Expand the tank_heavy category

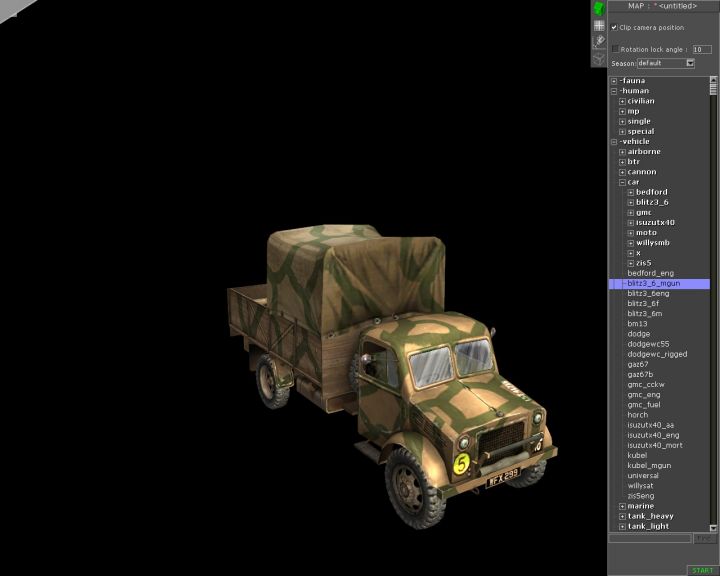coord(622,516)
